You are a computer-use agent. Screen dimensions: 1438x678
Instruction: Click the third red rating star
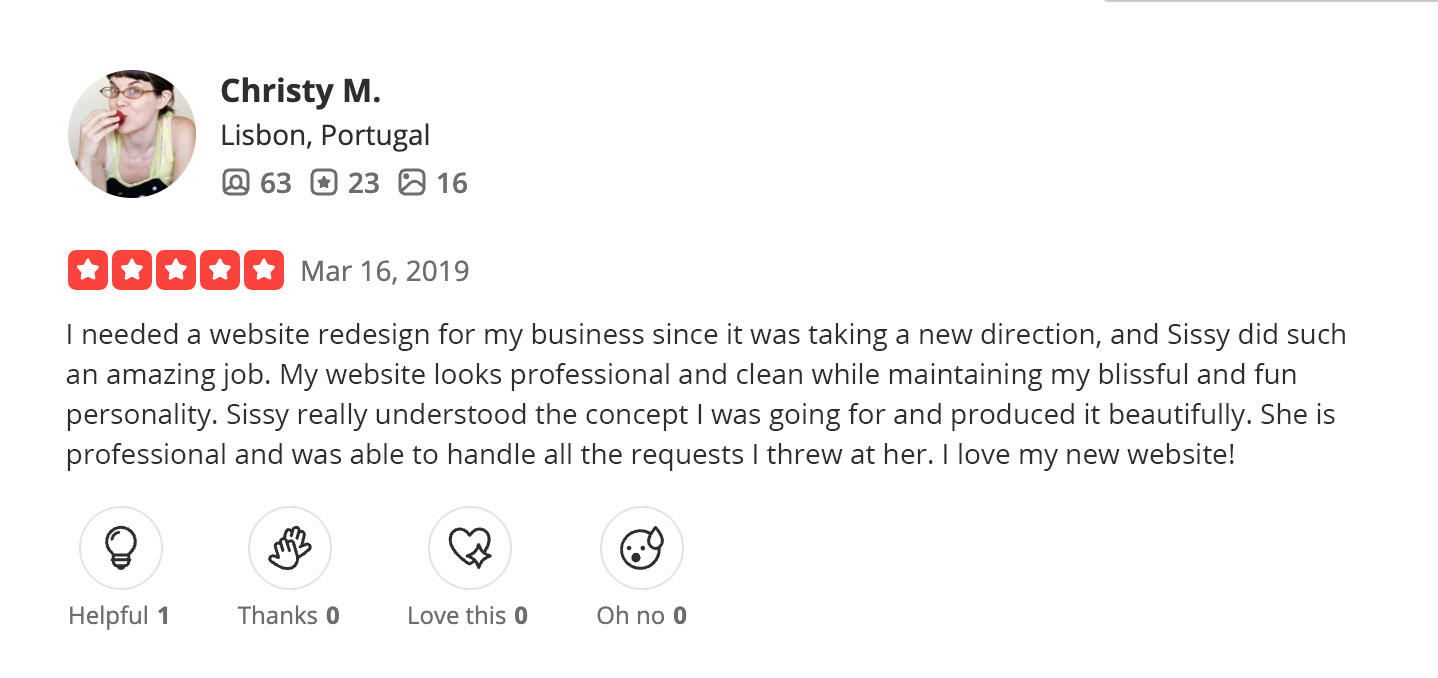coord(176,270)
